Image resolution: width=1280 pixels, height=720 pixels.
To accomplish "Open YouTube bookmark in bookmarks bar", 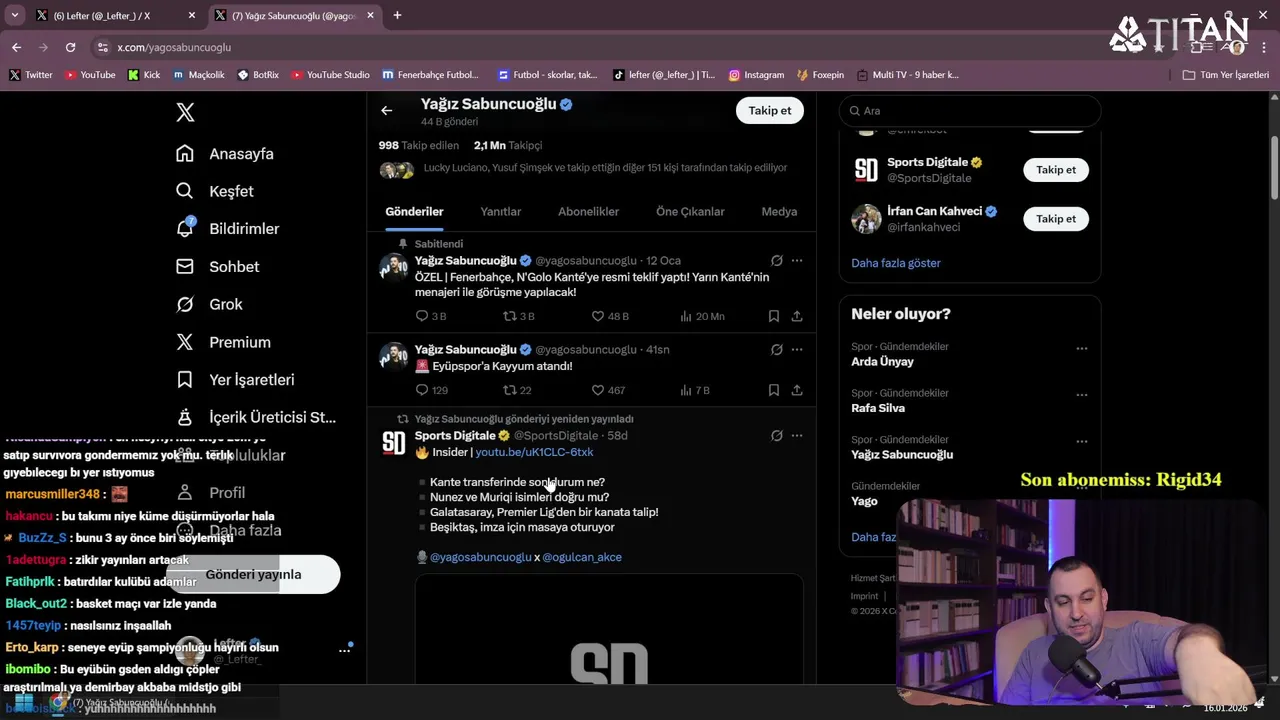I will pos(90,75).
